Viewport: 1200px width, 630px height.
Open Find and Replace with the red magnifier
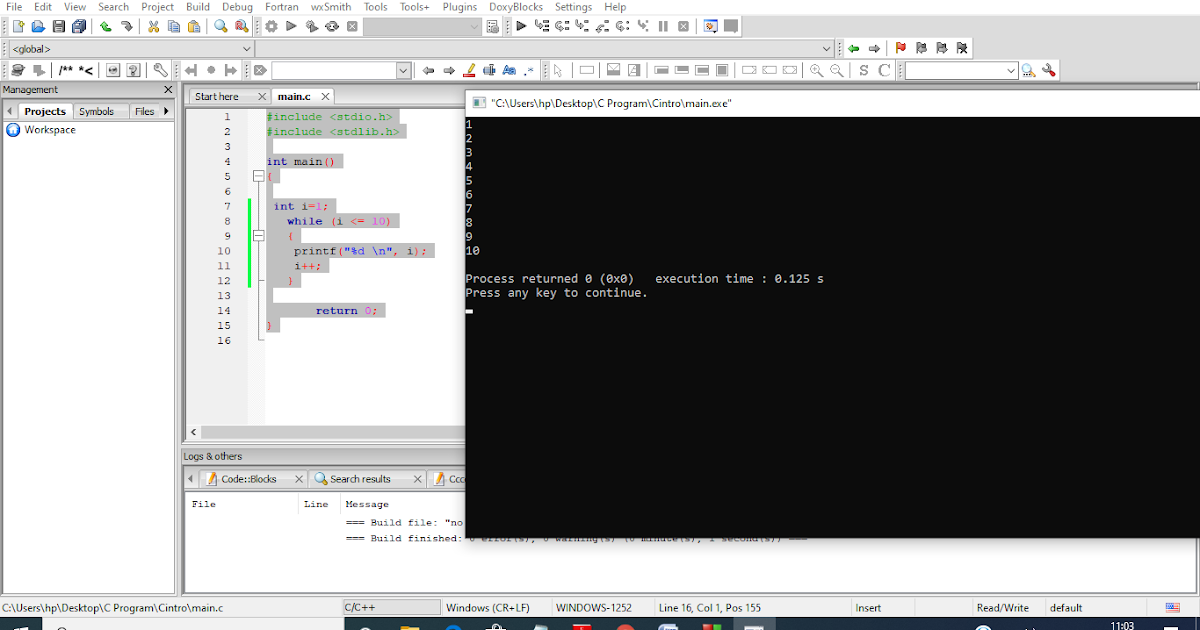coord(243,26)
